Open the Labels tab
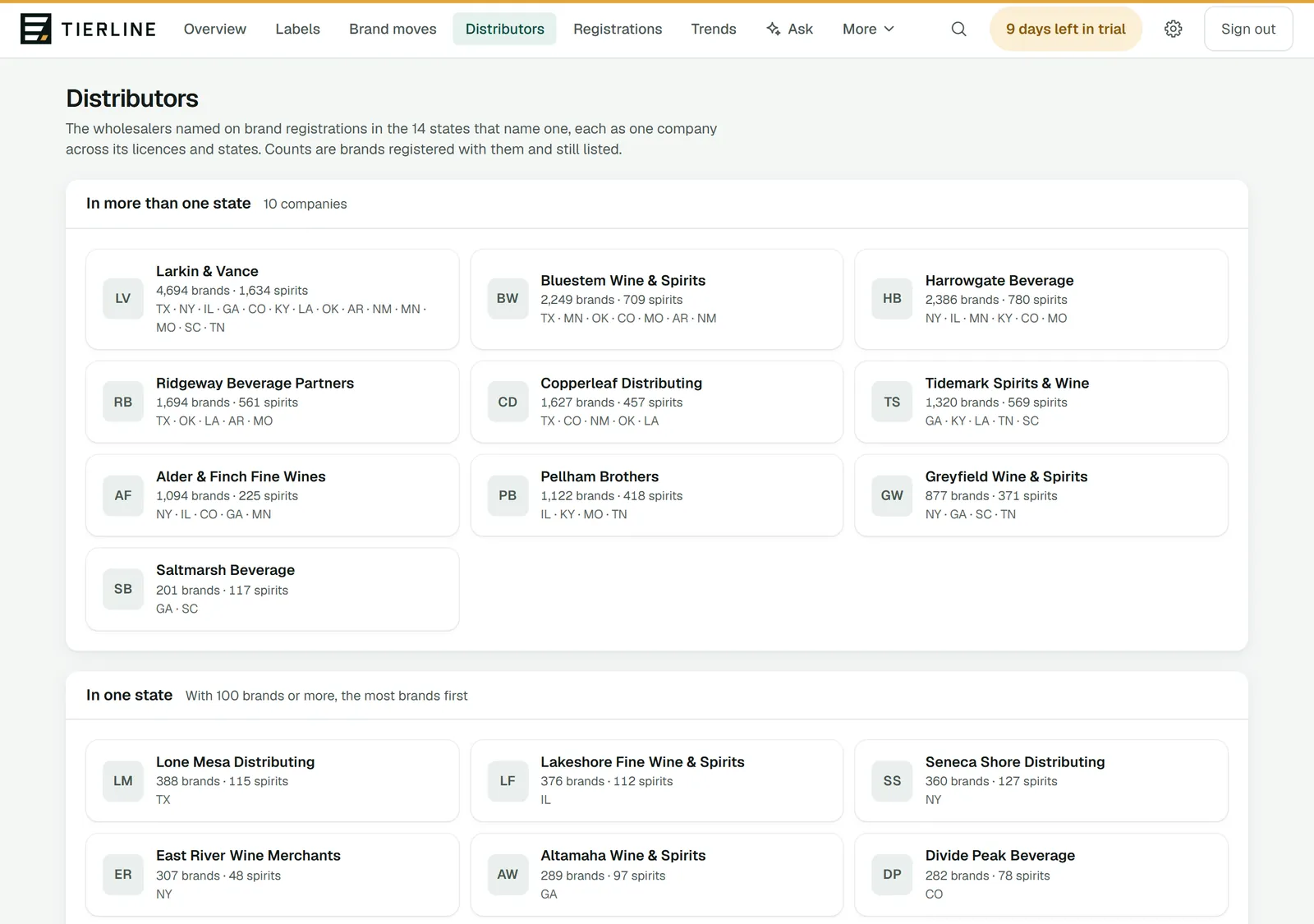Image resolution: width=1314 pixels, height=924 pixels. (297, 29)
